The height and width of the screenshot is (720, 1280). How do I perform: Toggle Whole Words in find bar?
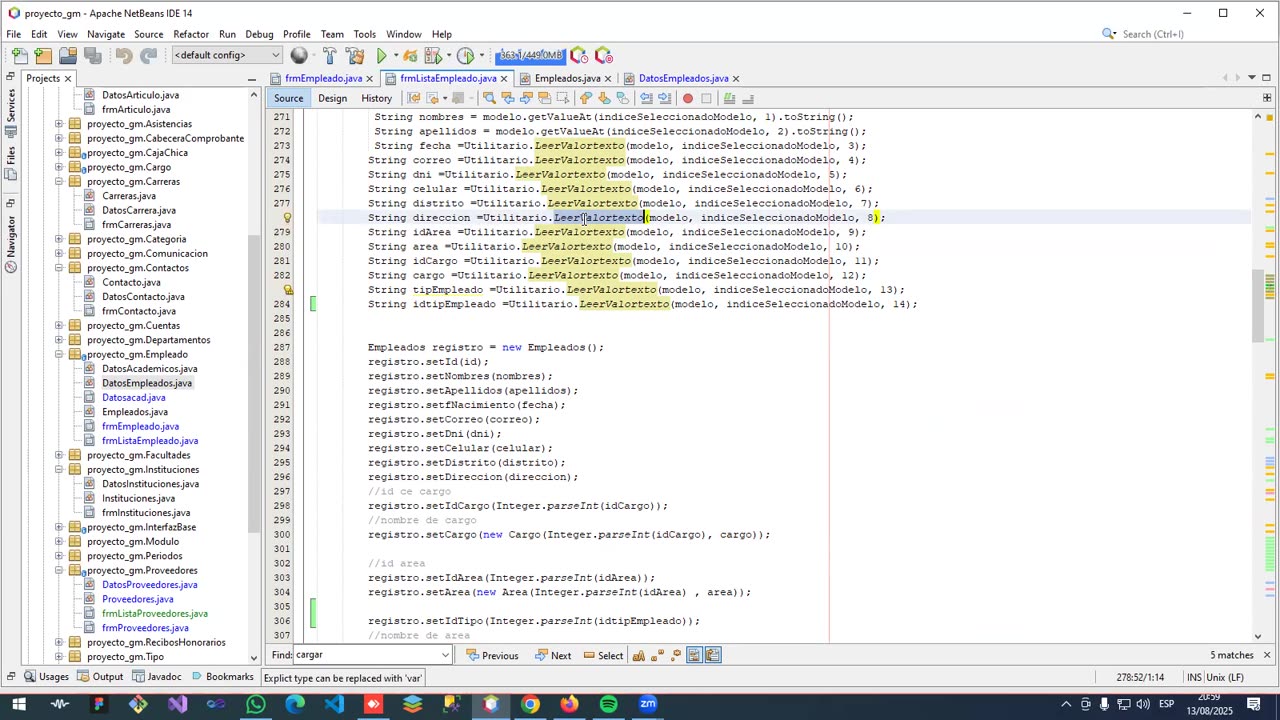658,656
